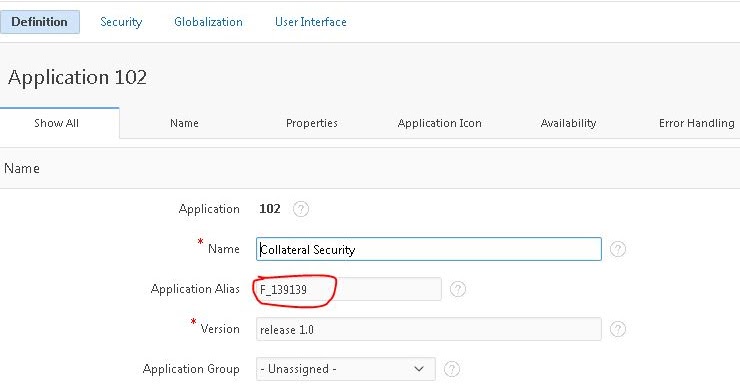Viewport: 740px width, 388px height.
Task: Go to the Properties section tab
Action: [311, 123]
